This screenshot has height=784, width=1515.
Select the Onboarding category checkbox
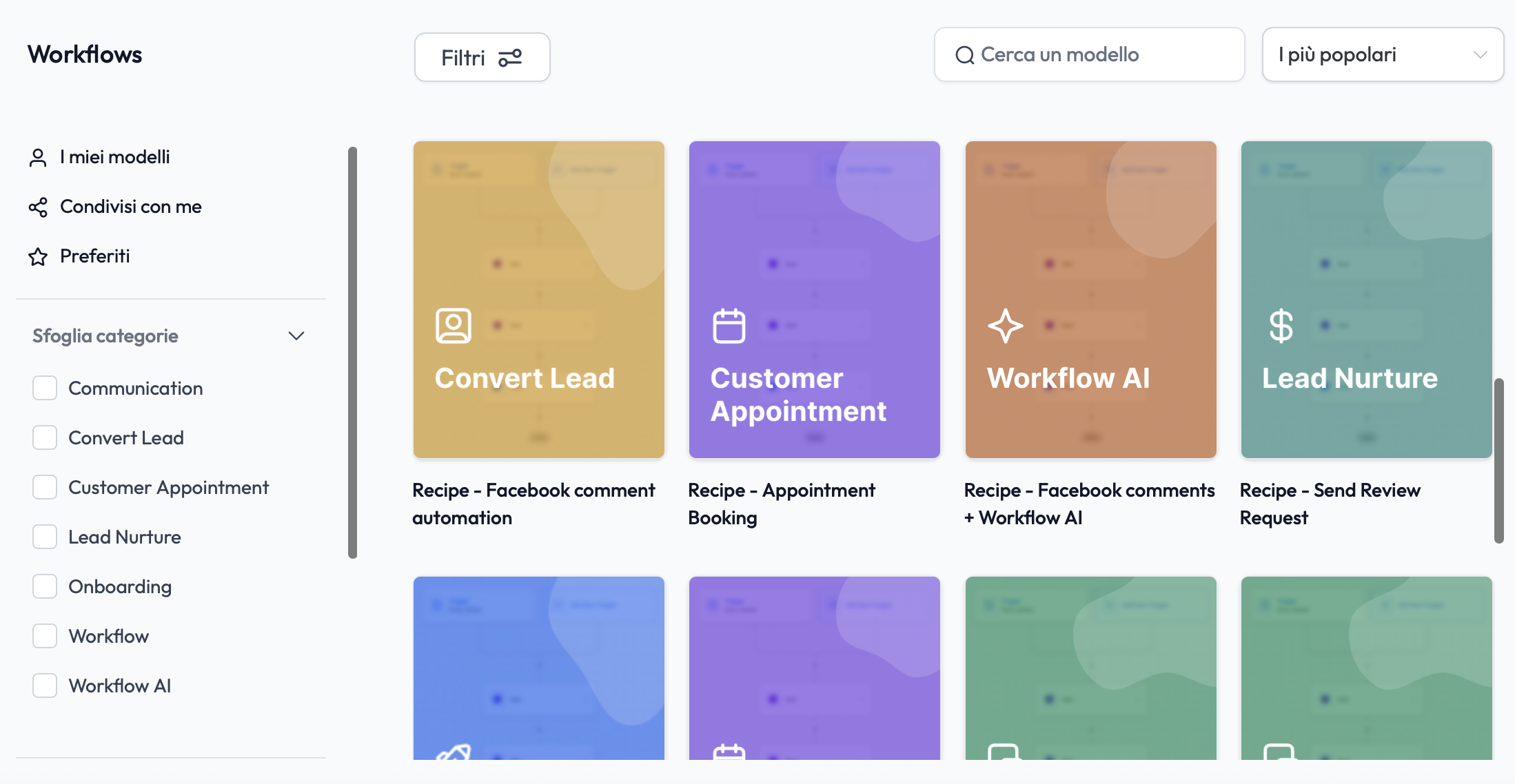(45, 586)
